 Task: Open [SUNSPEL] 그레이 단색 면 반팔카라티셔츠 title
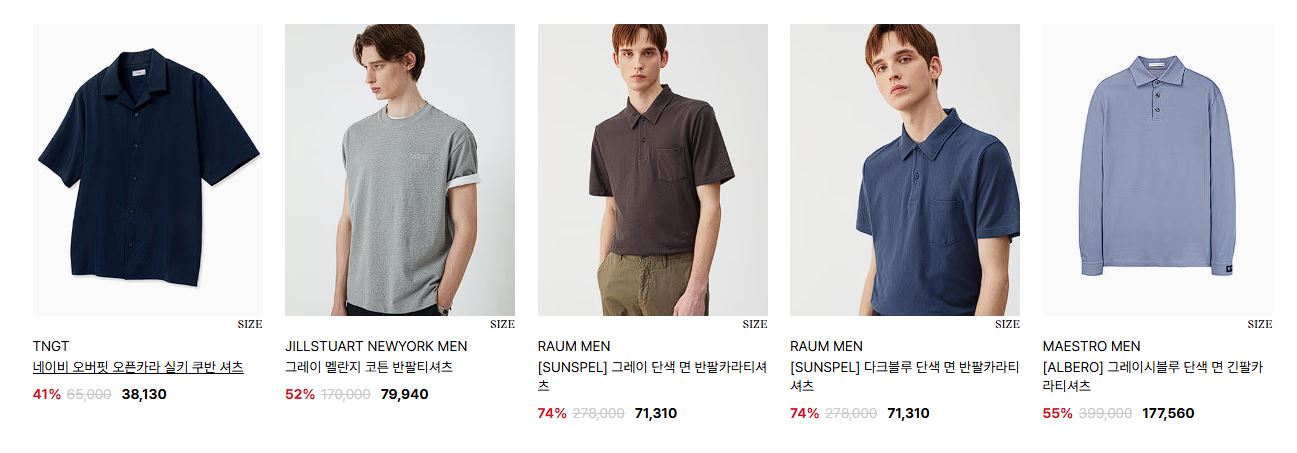[652, 376]
